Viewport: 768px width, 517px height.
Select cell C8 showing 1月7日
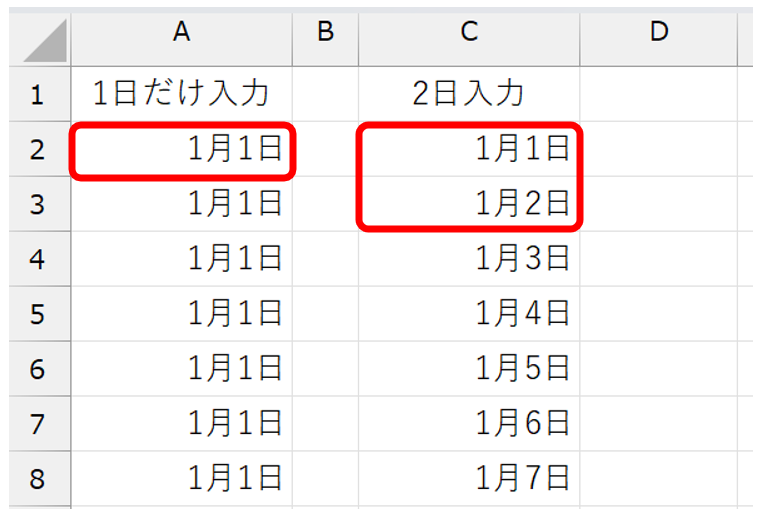click(469, 478)
